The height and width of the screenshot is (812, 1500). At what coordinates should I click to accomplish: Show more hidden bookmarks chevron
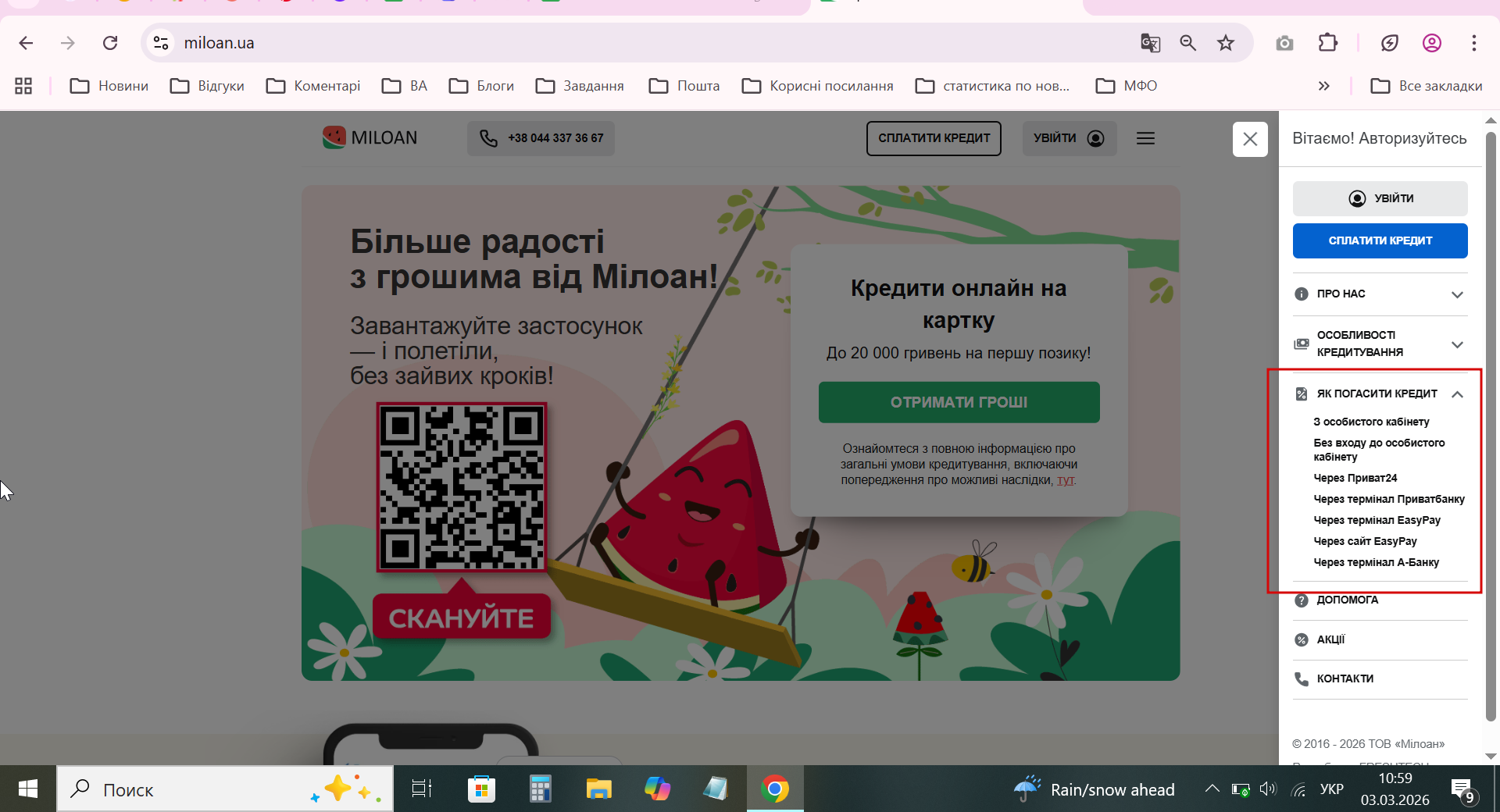click(1323, 86)
